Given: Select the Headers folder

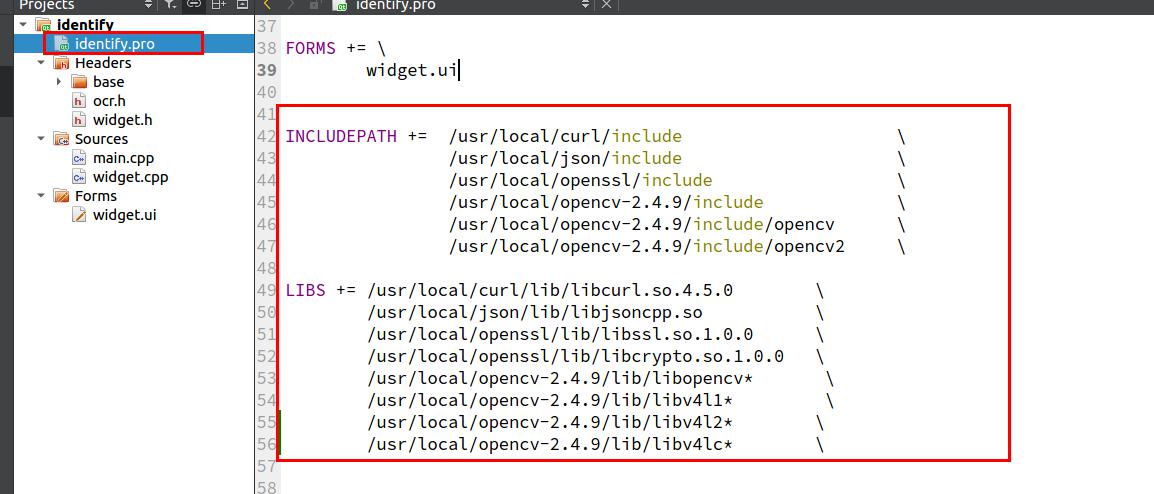Looking at the screenshot, I should click(x=102, y=63).
